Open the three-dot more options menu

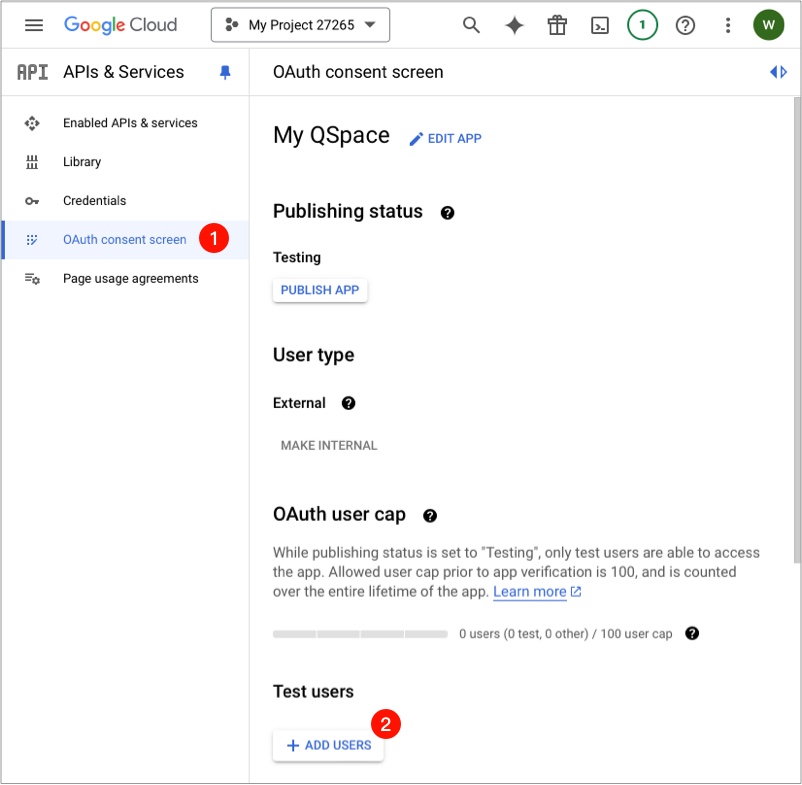(x=727, y=25)
